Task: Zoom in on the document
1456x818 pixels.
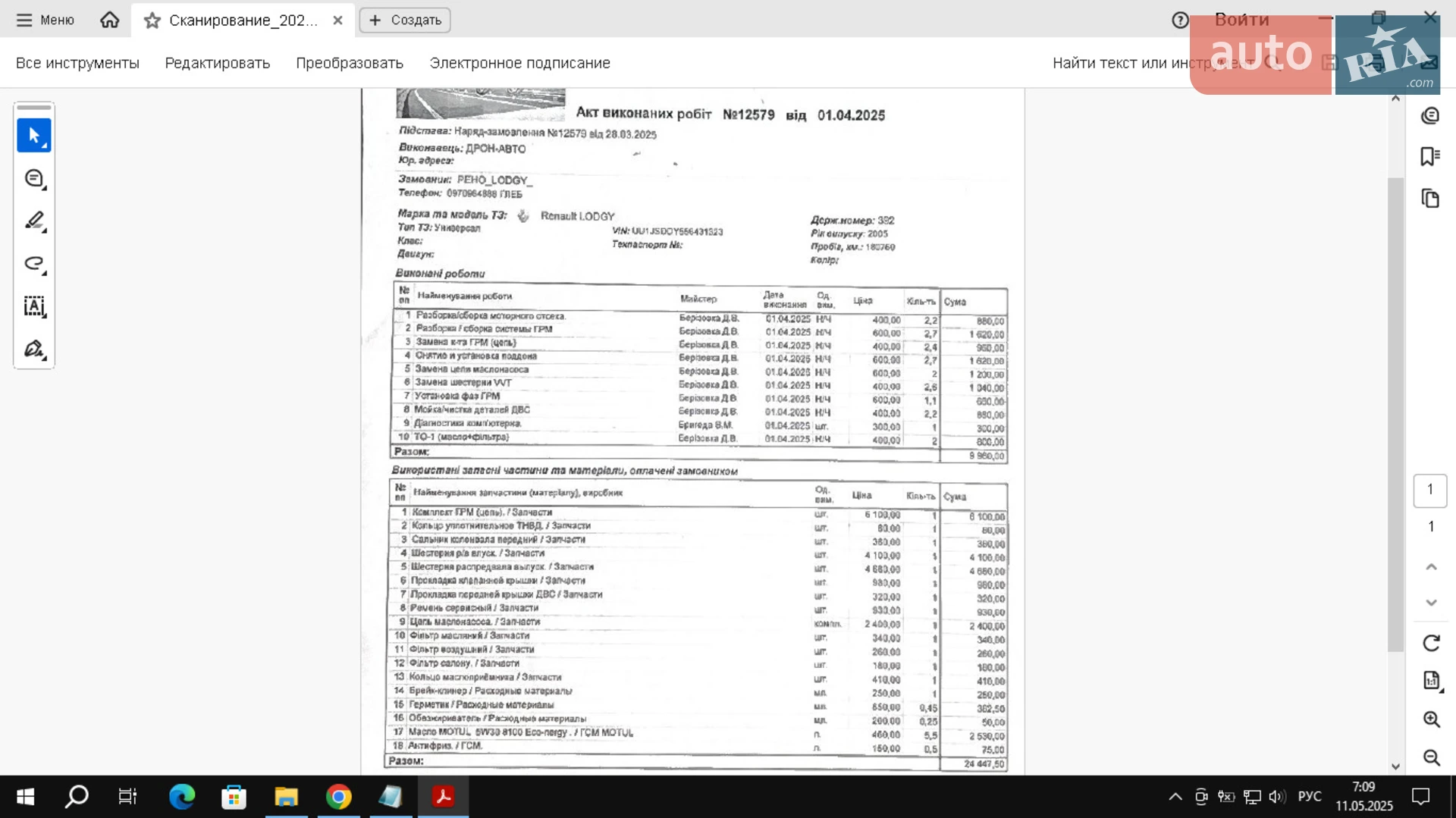Action: click(1431, 719)
